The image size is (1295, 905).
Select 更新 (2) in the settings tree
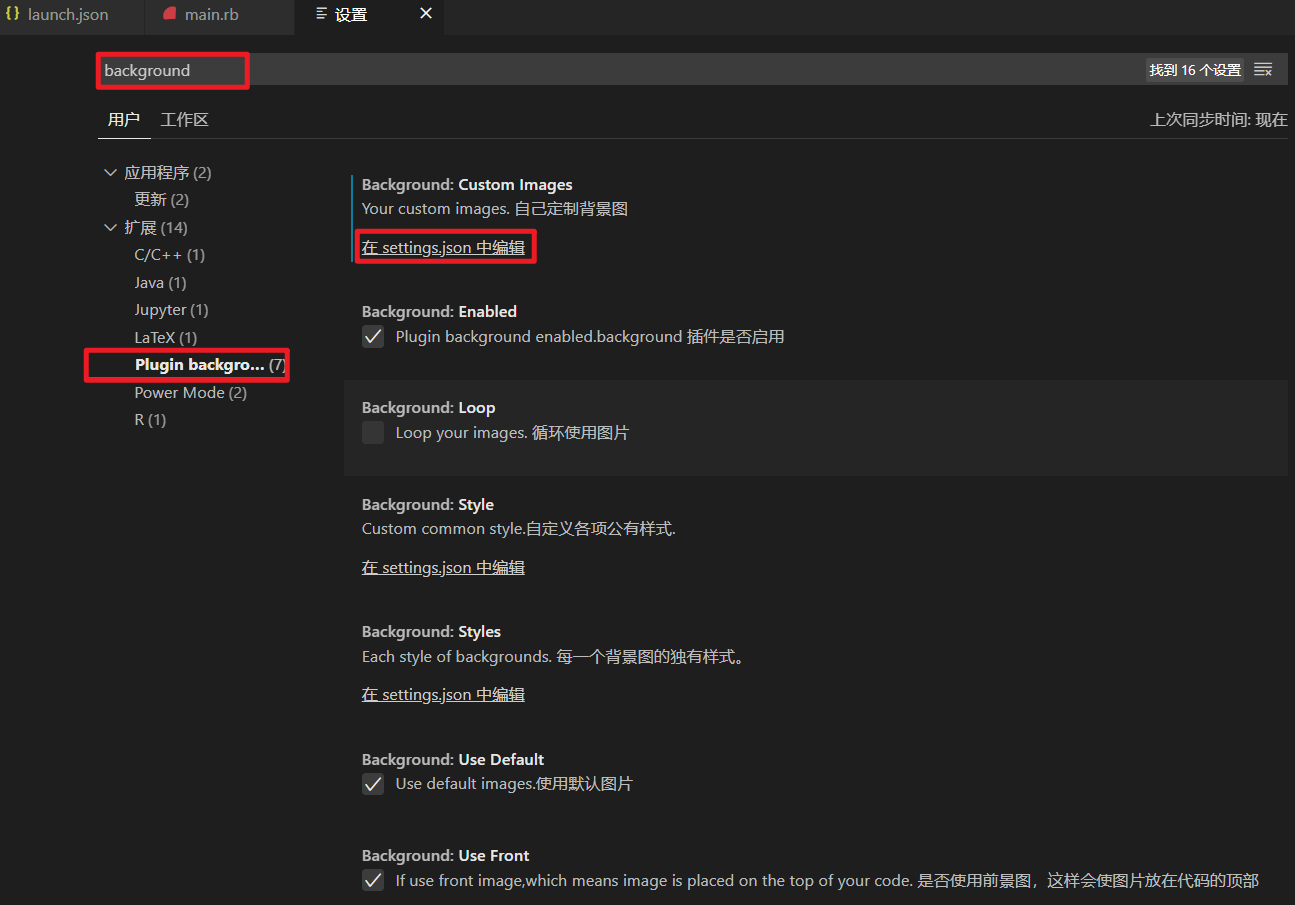pos(162,200)
